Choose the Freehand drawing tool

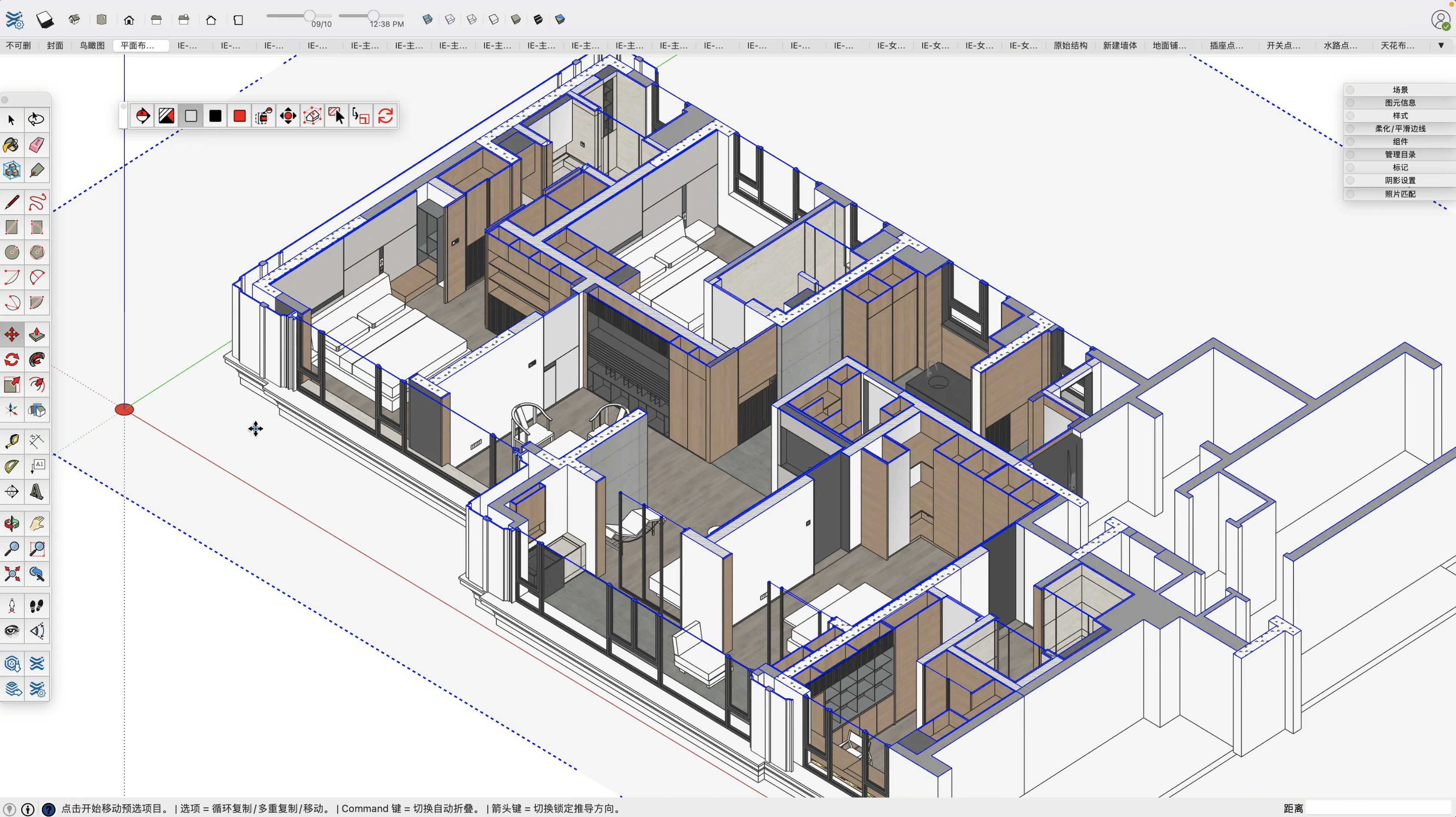(x=37, y=202)
